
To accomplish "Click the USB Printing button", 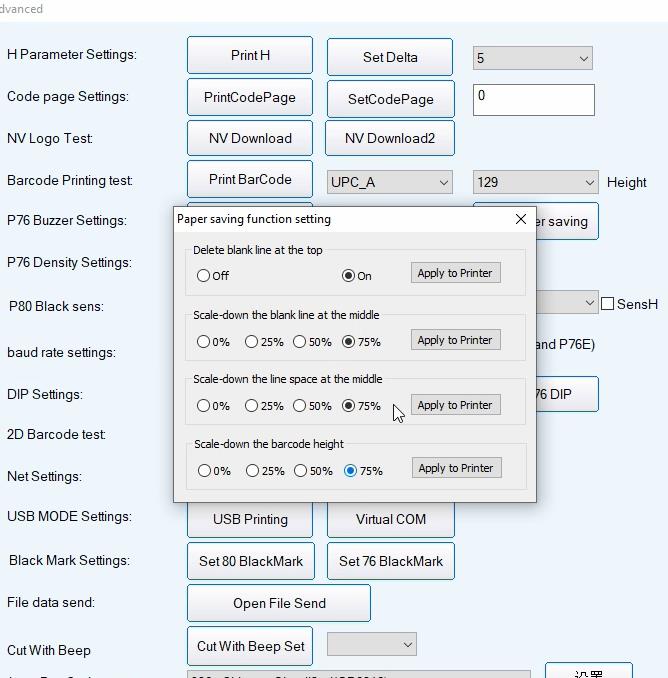I will (x=250, y=519).
